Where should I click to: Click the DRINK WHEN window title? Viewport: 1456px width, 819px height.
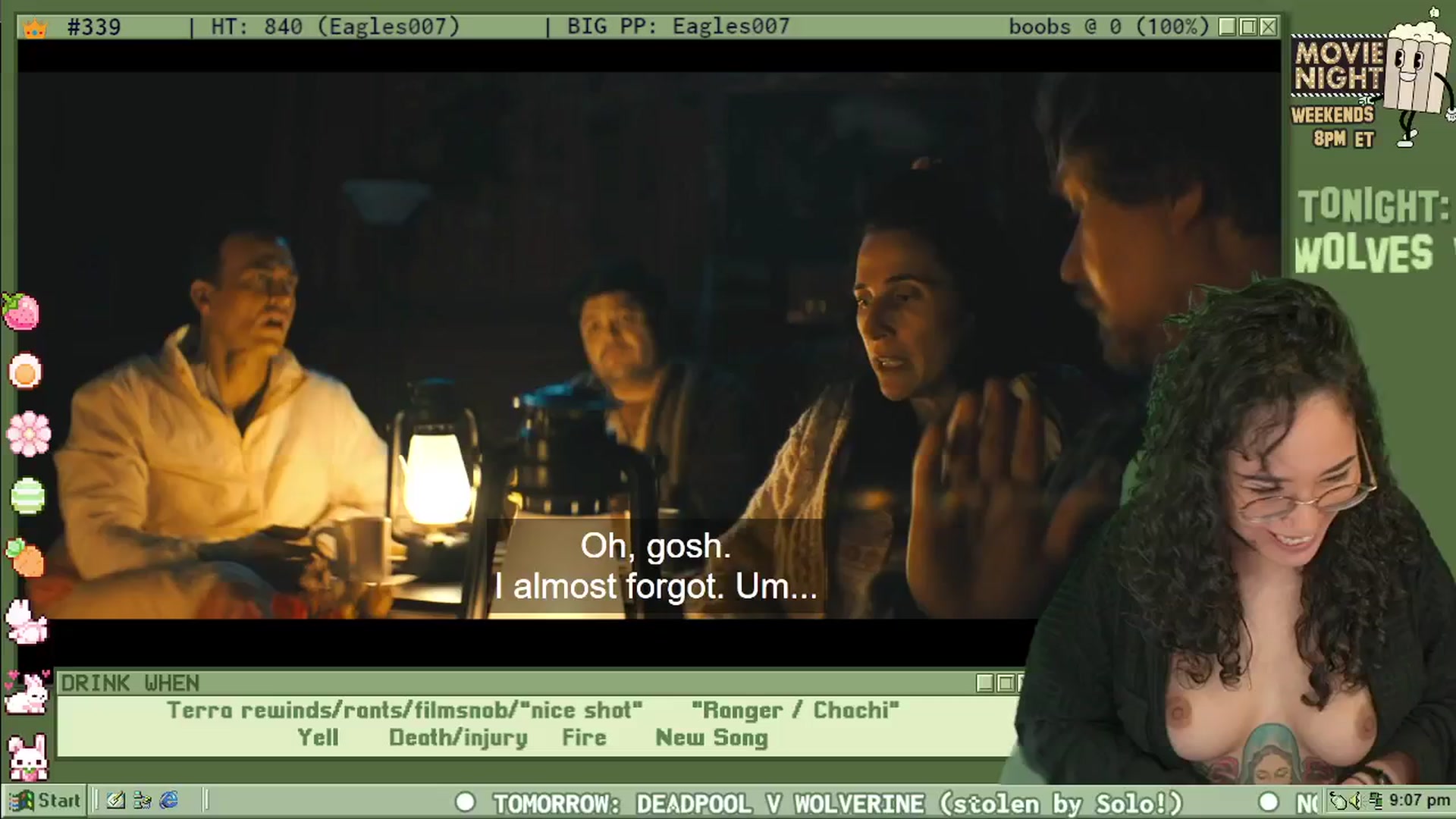tap(130, 683)
